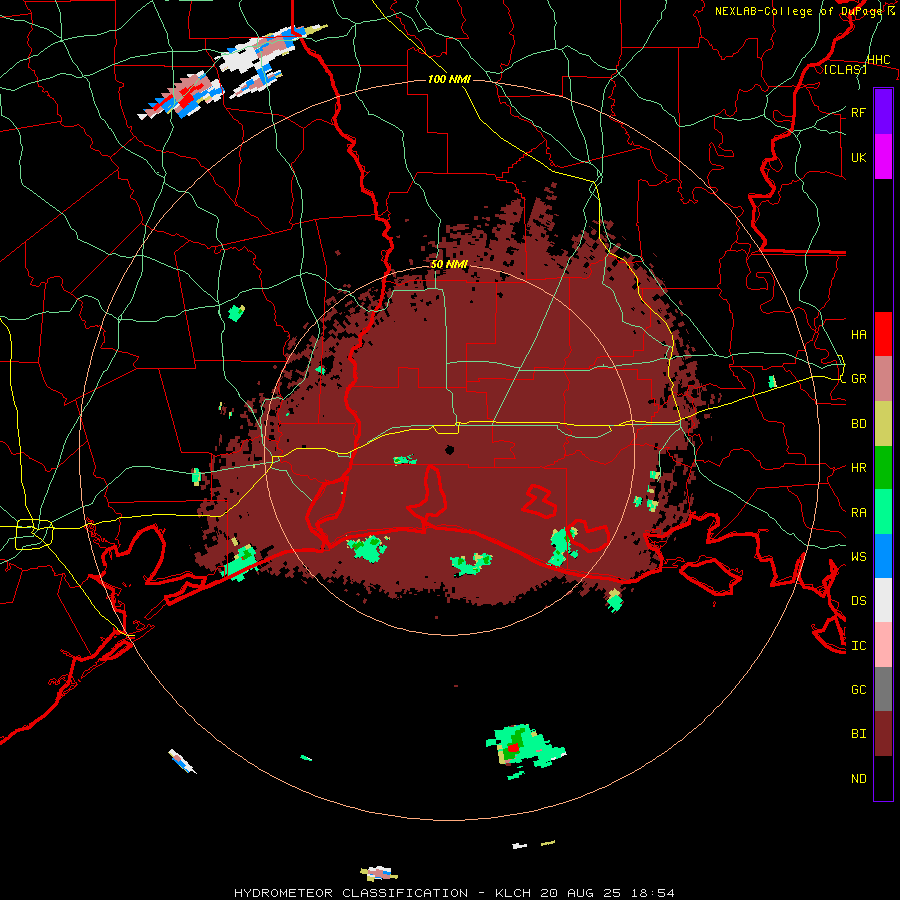Click the HA legend label
Viewport: 900px width, 900px height.
click(x=859, y=334)
